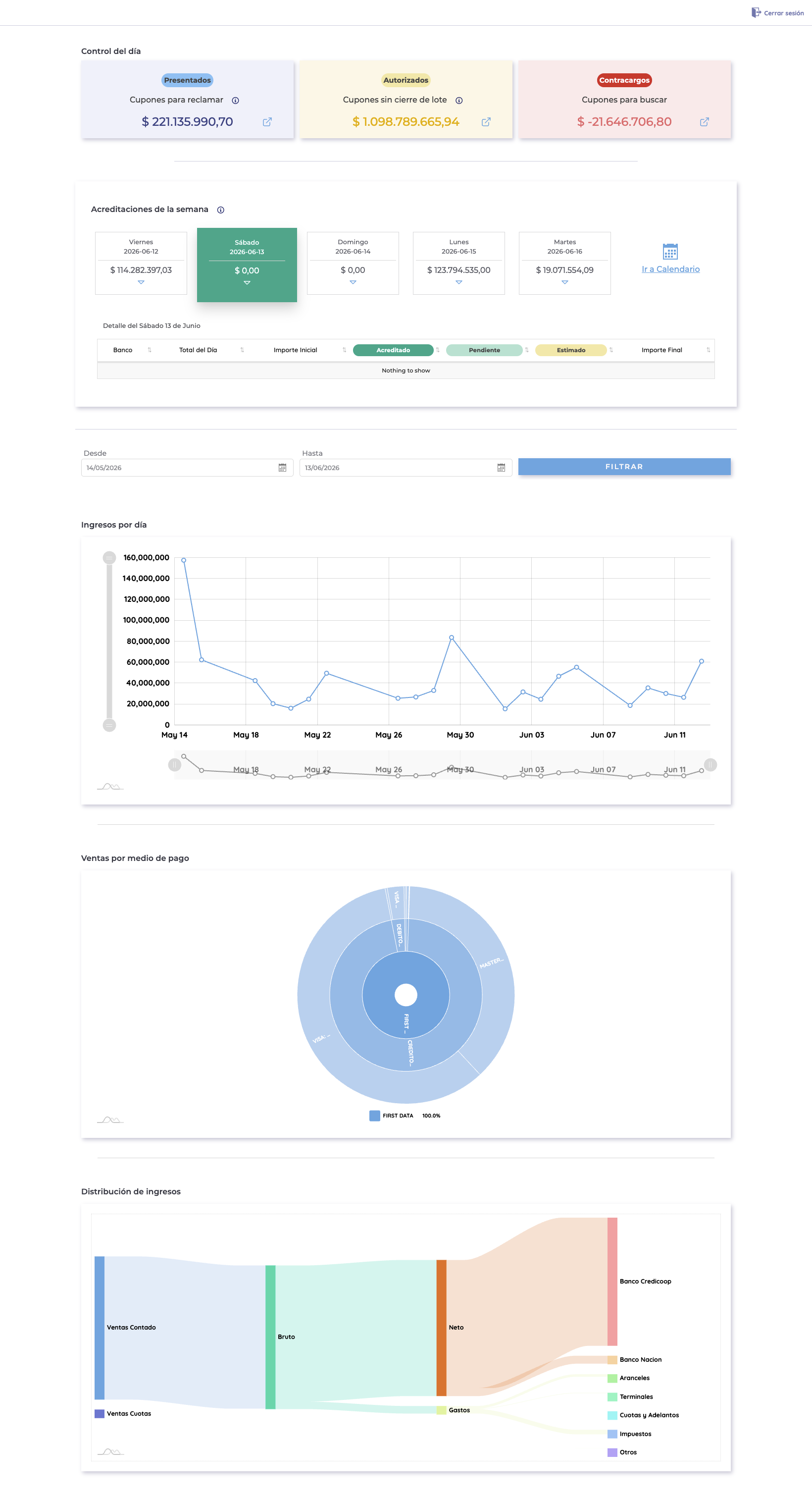Click chart logo icon under Ingresos por día
The width and height of the screenshot is (812, 1501).
[110, 787]
